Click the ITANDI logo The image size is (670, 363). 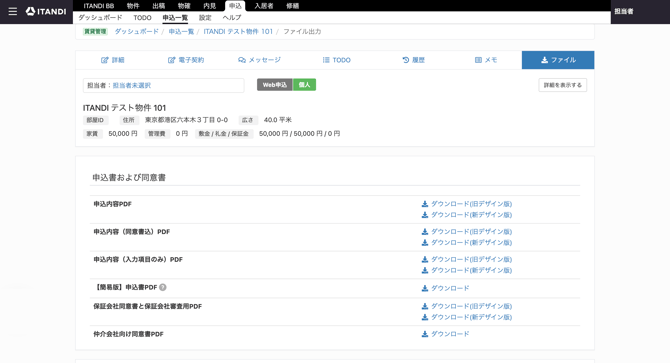46,12
